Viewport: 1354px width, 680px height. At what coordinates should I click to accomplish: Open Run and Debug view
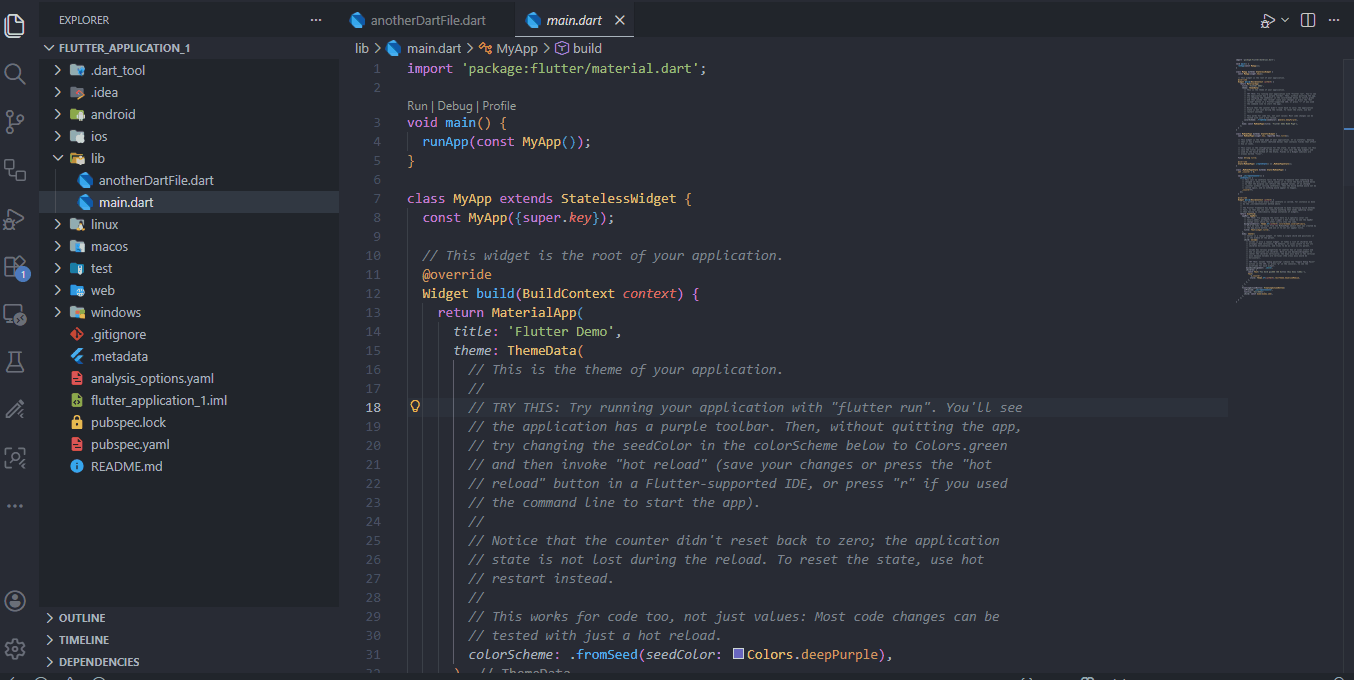(x=15, y=218)
